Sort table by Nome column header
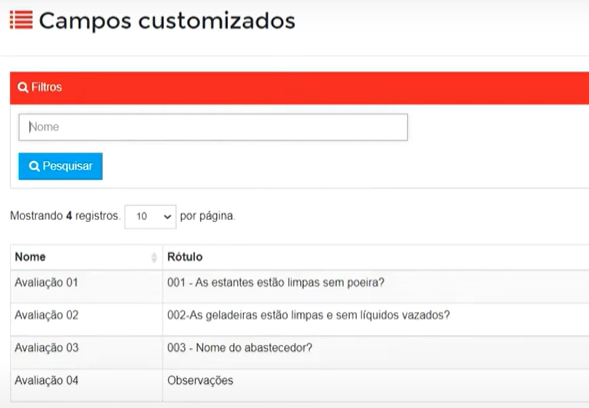The width and height of the screenshot is (589, 408). 30,257
